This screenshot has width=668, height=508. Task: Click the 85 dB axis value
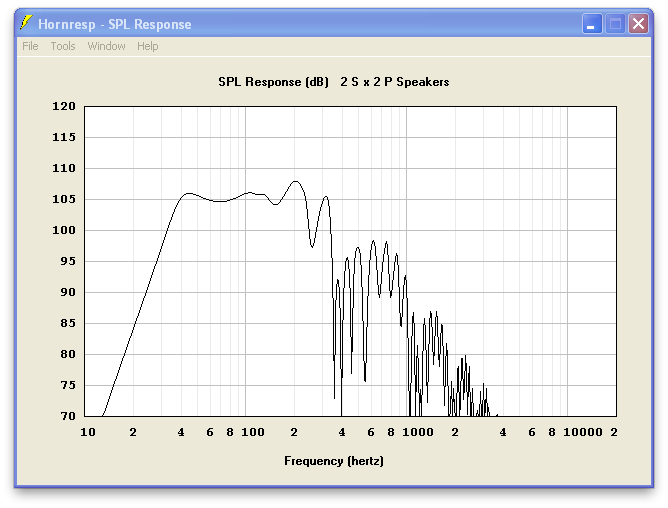(x=68, y=323)
